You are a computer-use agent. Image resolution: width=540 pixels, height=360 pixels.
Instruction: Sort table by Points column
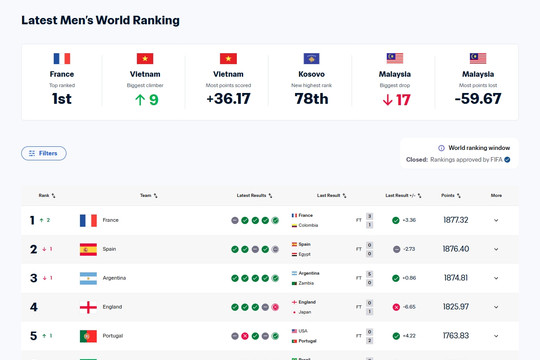pyautogui.click(x=450, y=195)
